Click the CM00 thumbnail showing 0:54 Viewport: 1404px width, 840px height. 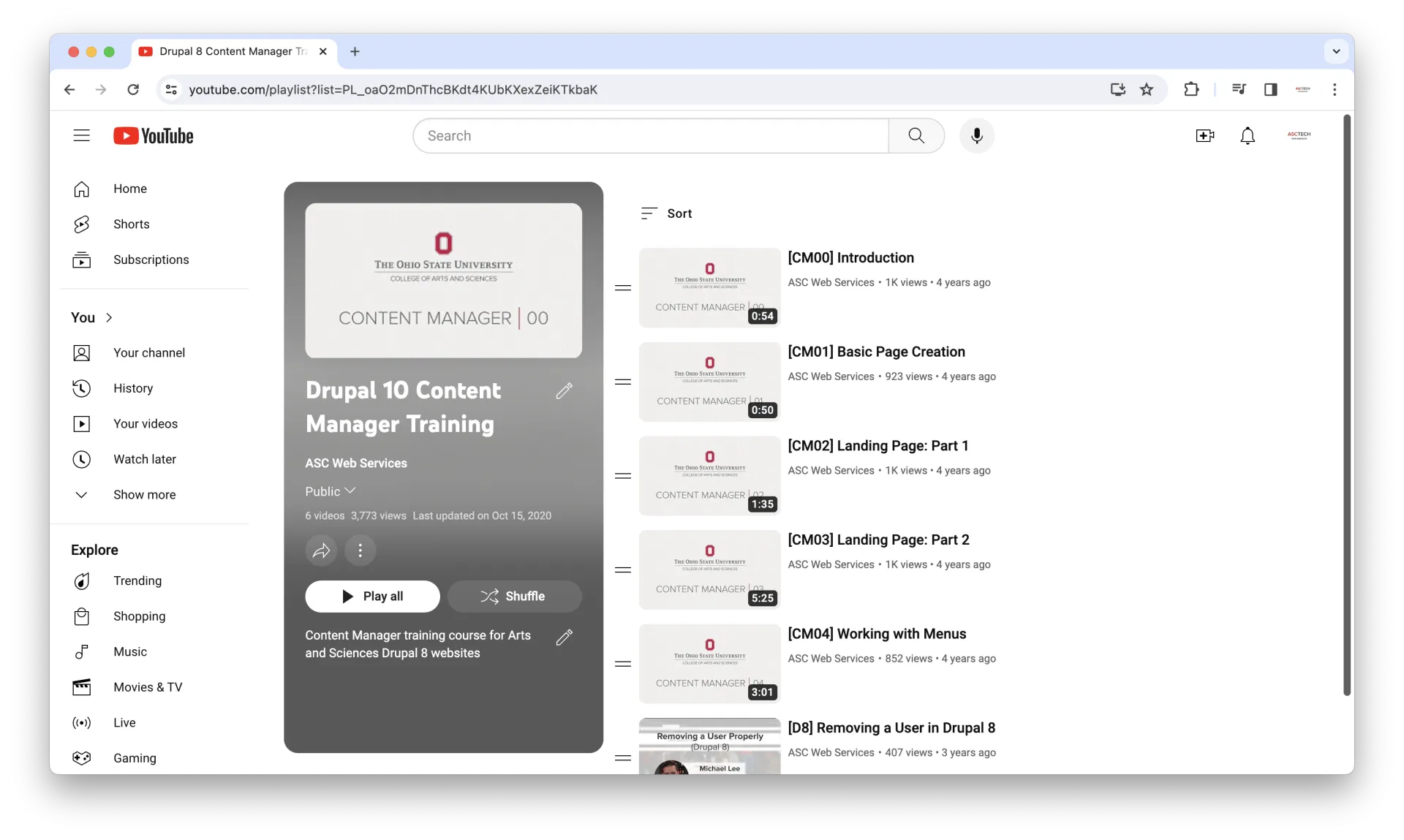(x=709, y=288)
